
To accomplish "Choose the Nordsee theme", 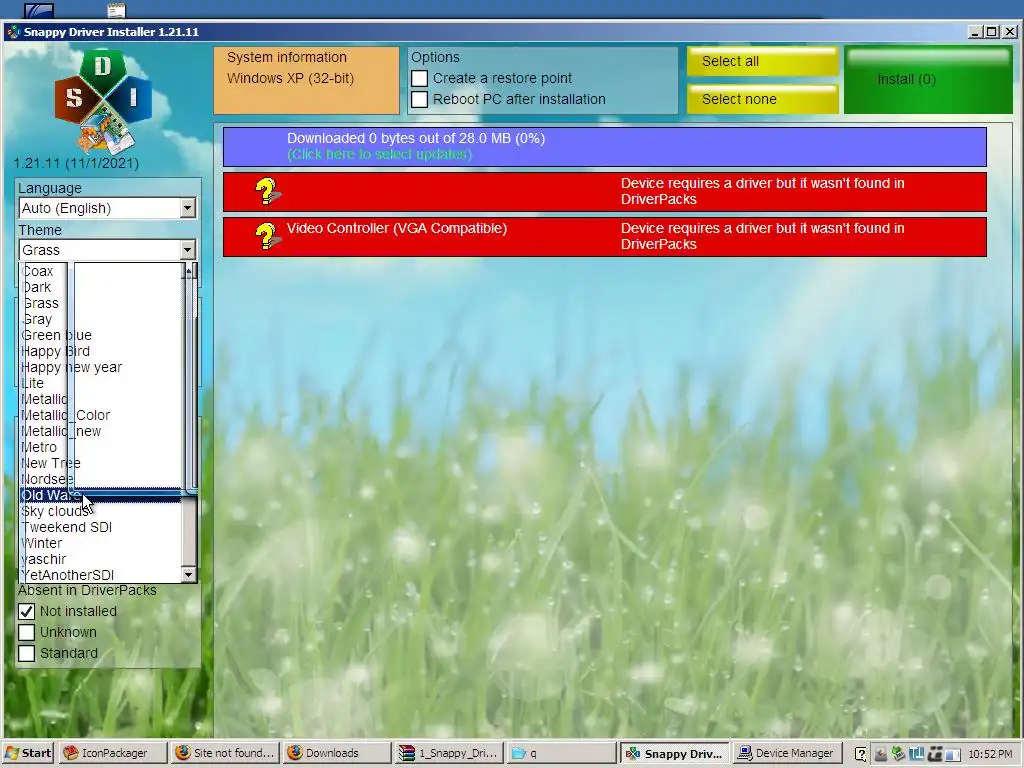I will pos(101,479).
